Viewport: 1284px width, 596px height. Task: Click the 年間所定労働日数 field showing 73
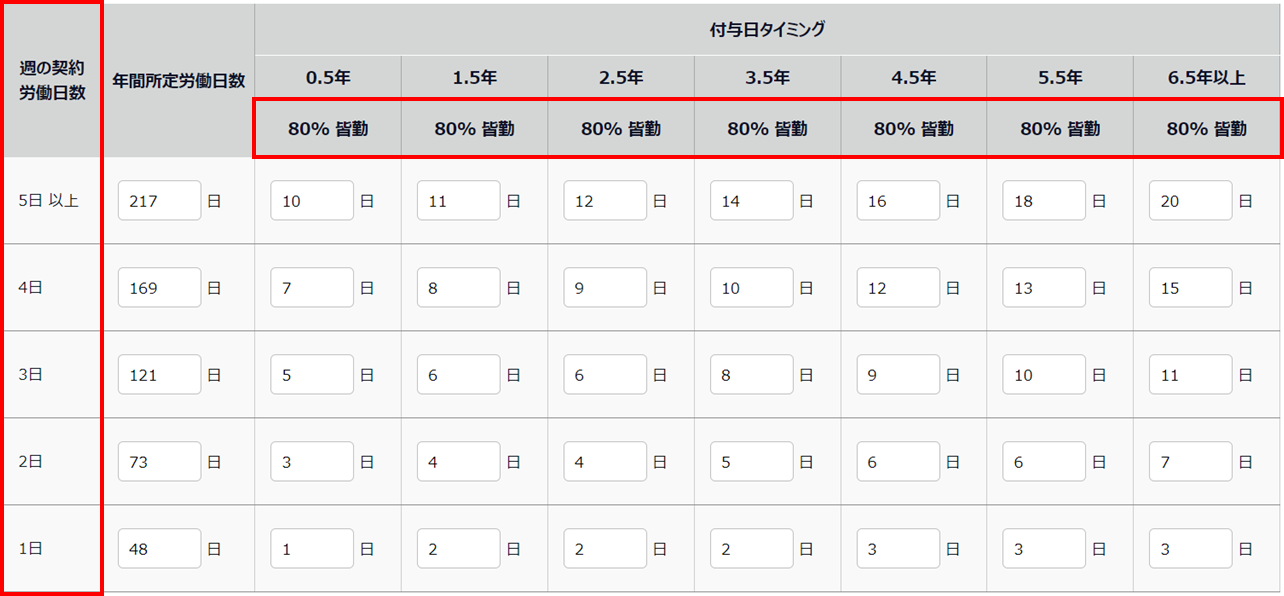pyautogui.click(x=159, y=462)
